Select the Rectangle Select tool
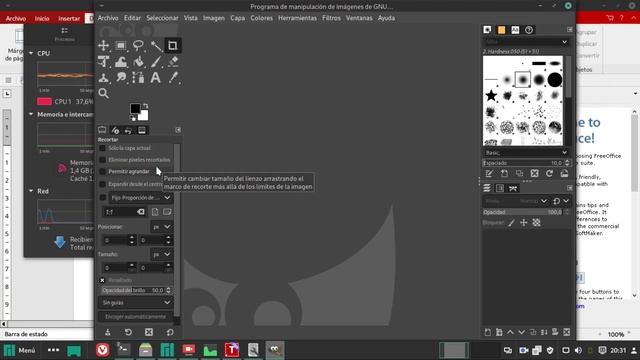 pyautogui.click(x=121, y=45)
